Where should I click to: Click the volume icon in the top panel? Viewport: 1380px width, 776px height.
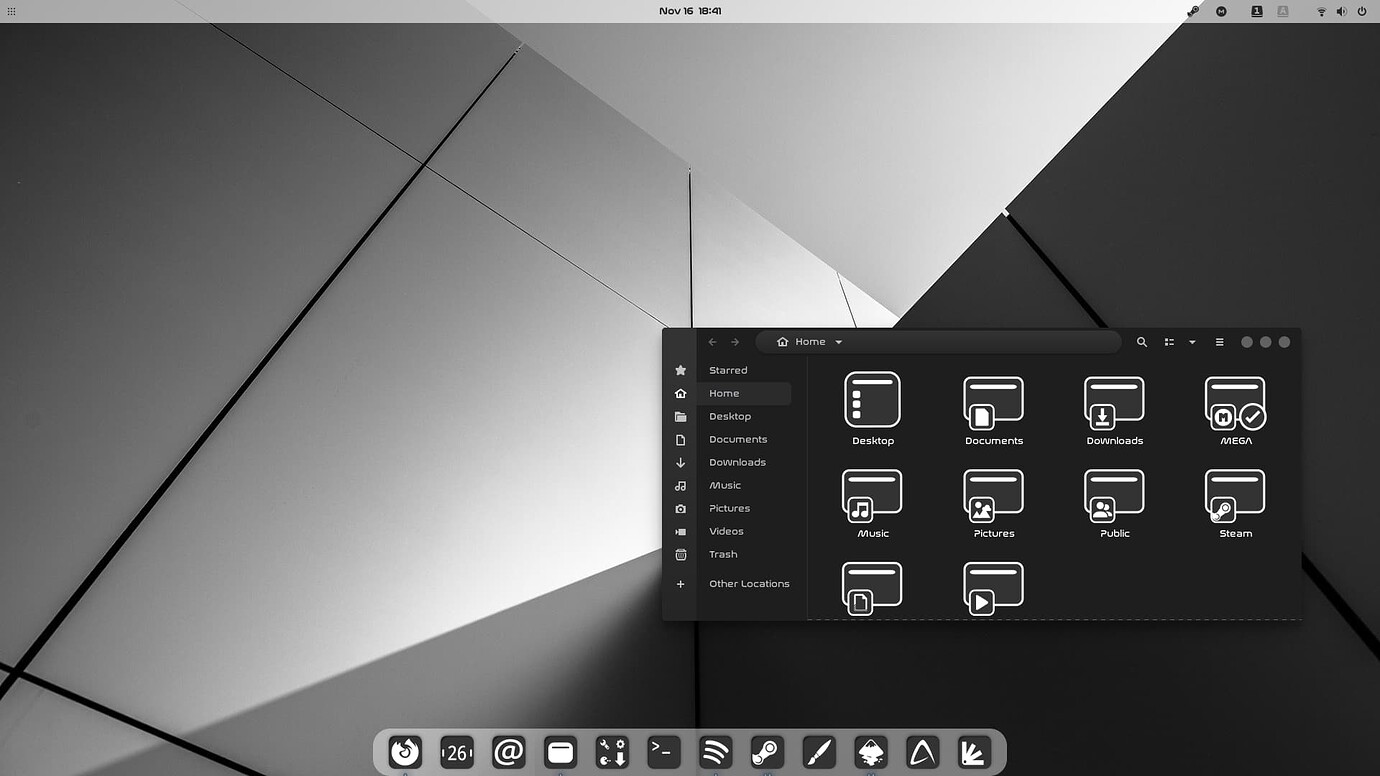pyautogui.click(x=1342, y=11)
